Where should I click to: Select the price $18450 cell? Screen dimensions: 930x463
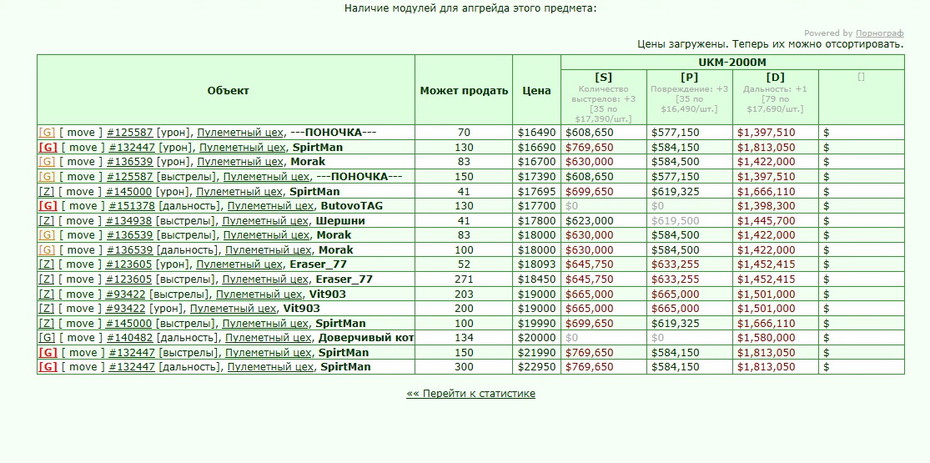coord(537,279)
